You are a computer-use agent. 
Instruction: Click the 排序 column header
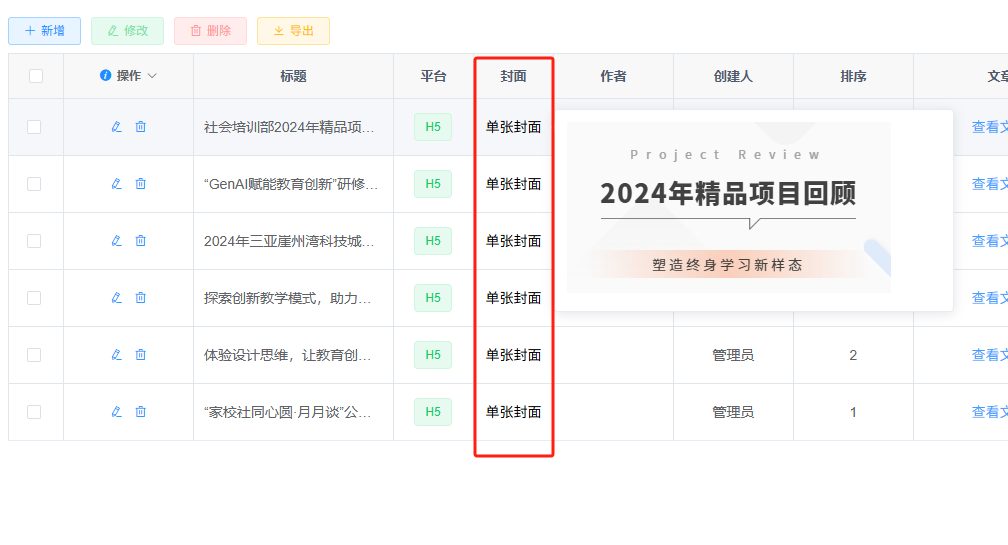tap(853, 76)
